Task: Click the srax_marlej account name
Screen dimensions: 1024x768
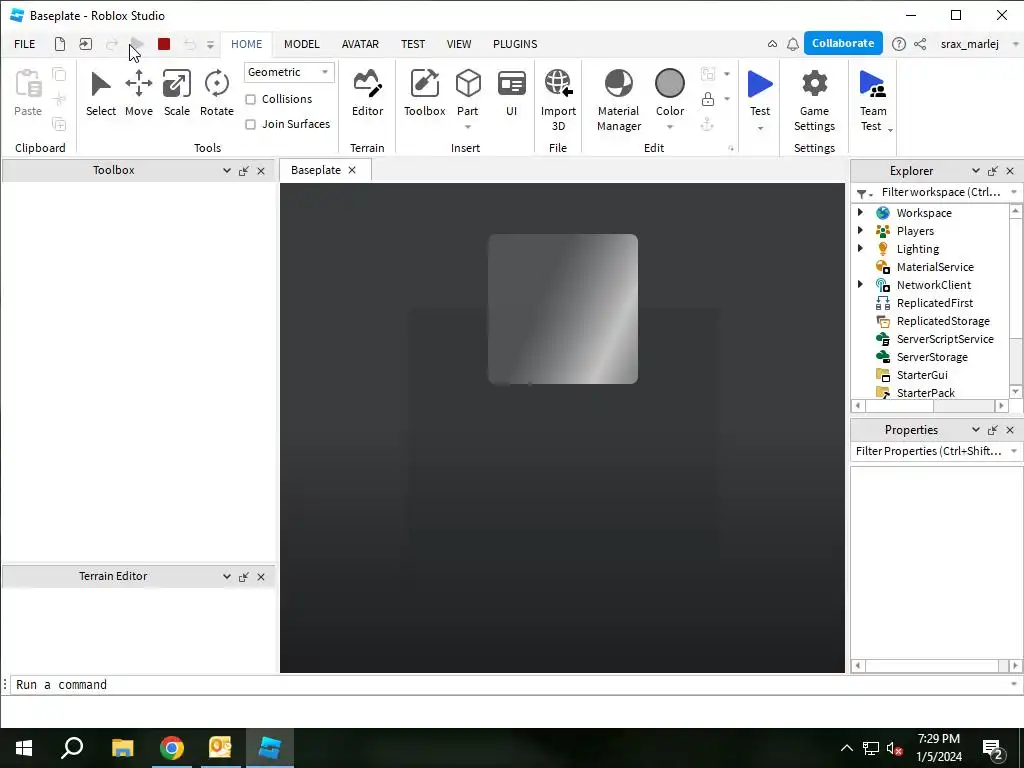Action: (x=970, y=44)
